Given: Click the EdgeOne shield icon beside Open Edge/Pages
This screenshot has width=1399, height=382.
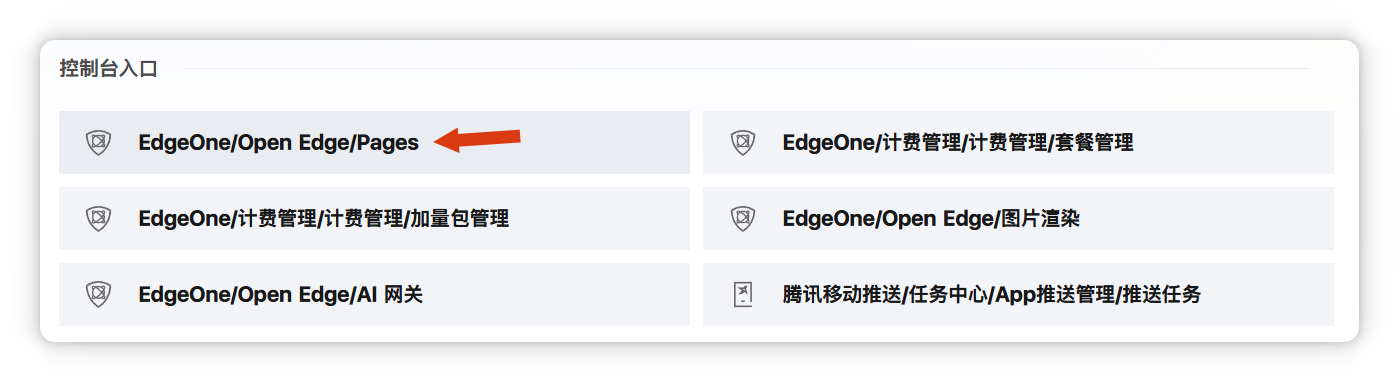Looking at the screenshot, I should click(98, 142).
